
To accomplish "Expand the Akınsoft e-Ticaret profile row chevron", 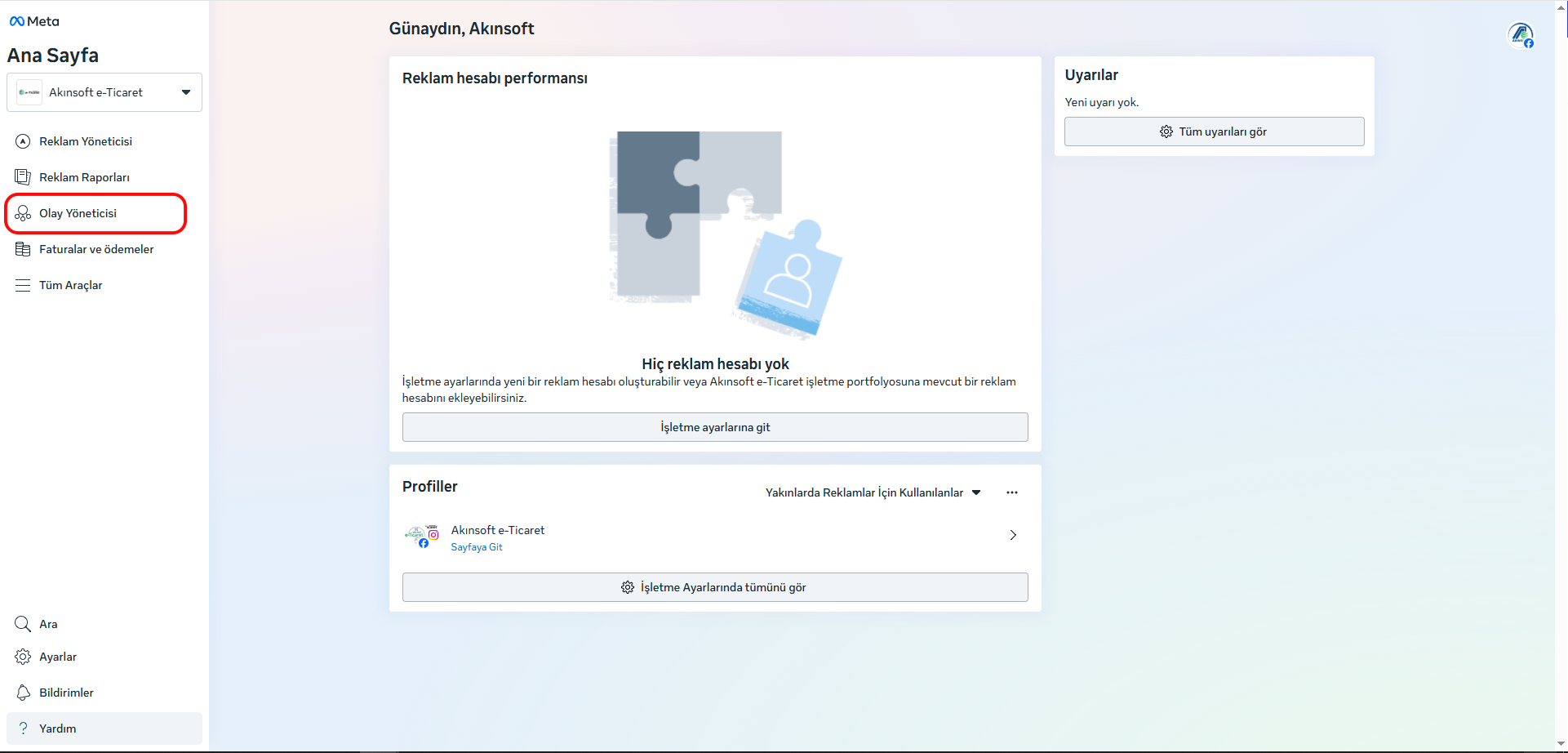I will coord(1013,535).
